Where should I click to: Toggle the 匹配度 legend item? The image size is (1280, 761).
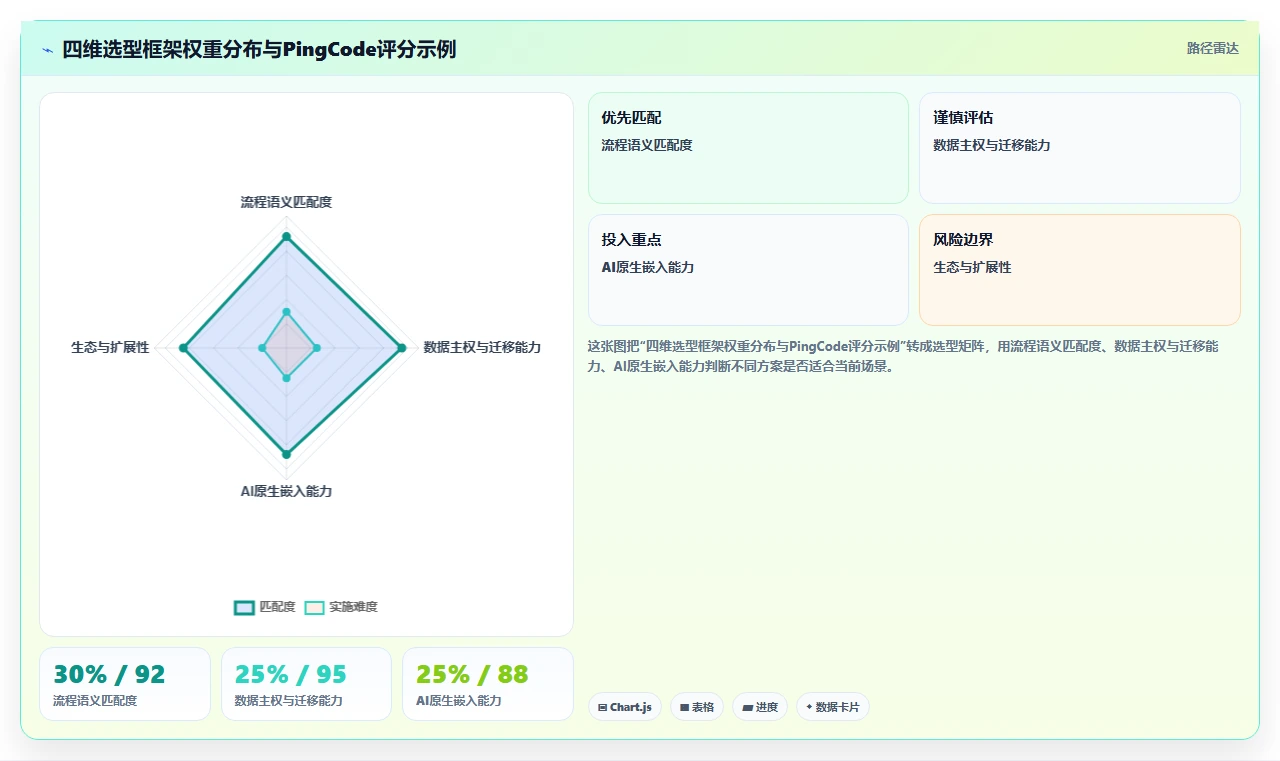coord(265,607)
